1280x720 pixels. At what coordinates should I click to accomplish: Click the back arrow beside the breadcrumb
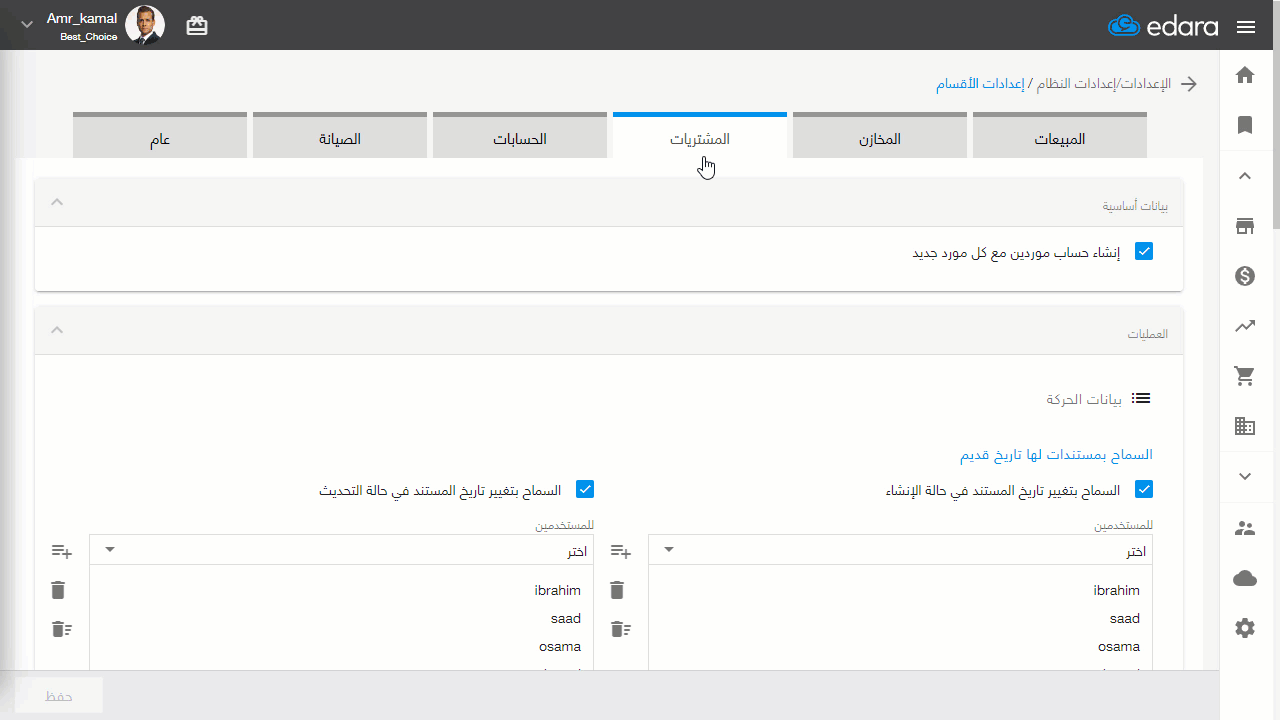(x=1189, y=84)
